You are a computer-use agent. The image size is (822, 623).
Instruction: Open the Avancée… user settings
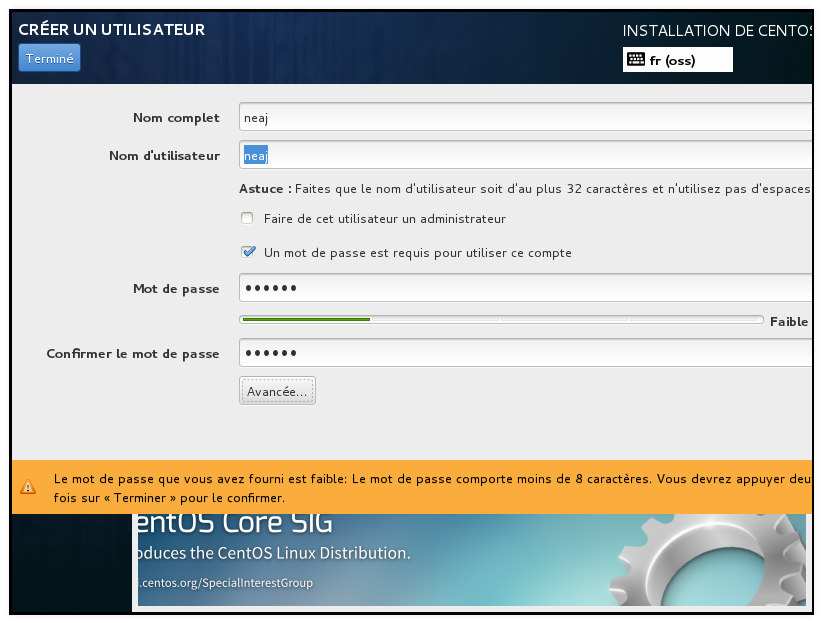pyautogui.click(x=277, y=391)
